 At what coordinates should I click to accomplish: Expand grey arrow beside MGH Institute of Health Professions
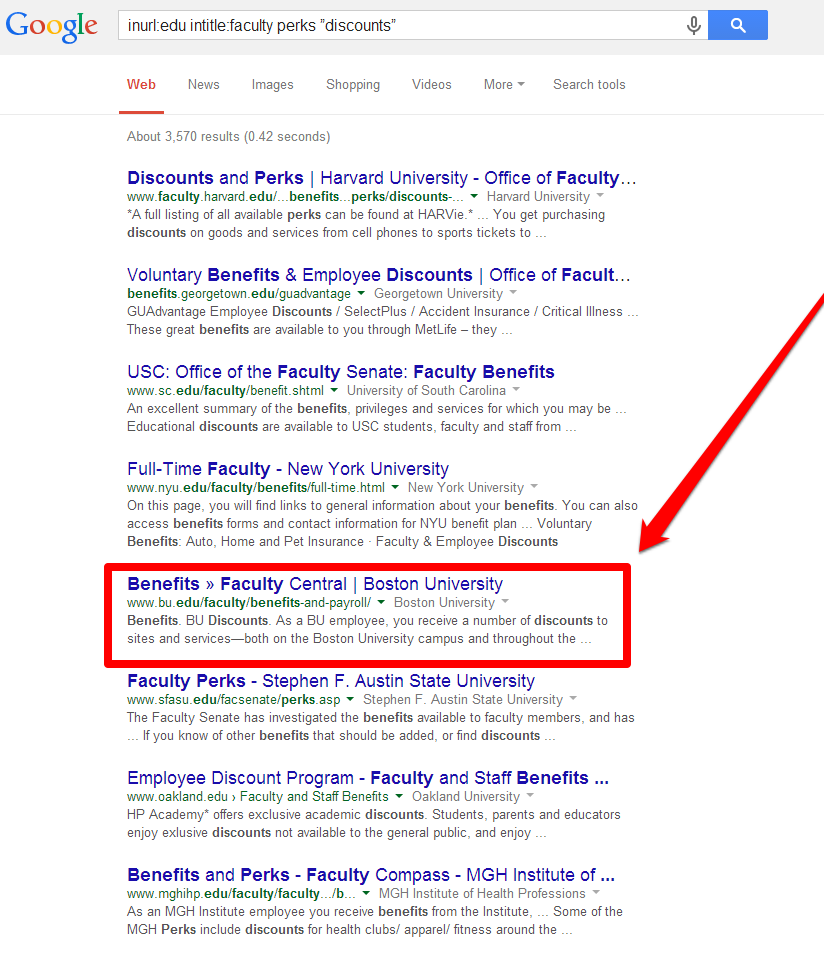pos(596,892)
